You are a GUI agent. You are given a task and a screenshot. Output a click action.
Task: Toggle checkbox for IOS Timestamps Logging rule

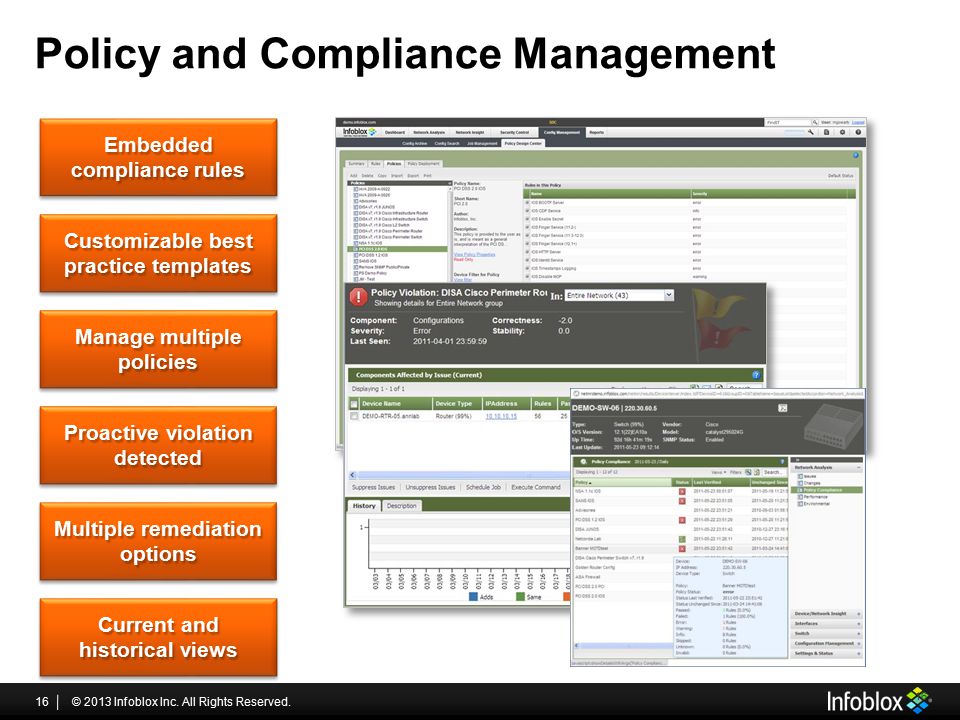[527, 268]
